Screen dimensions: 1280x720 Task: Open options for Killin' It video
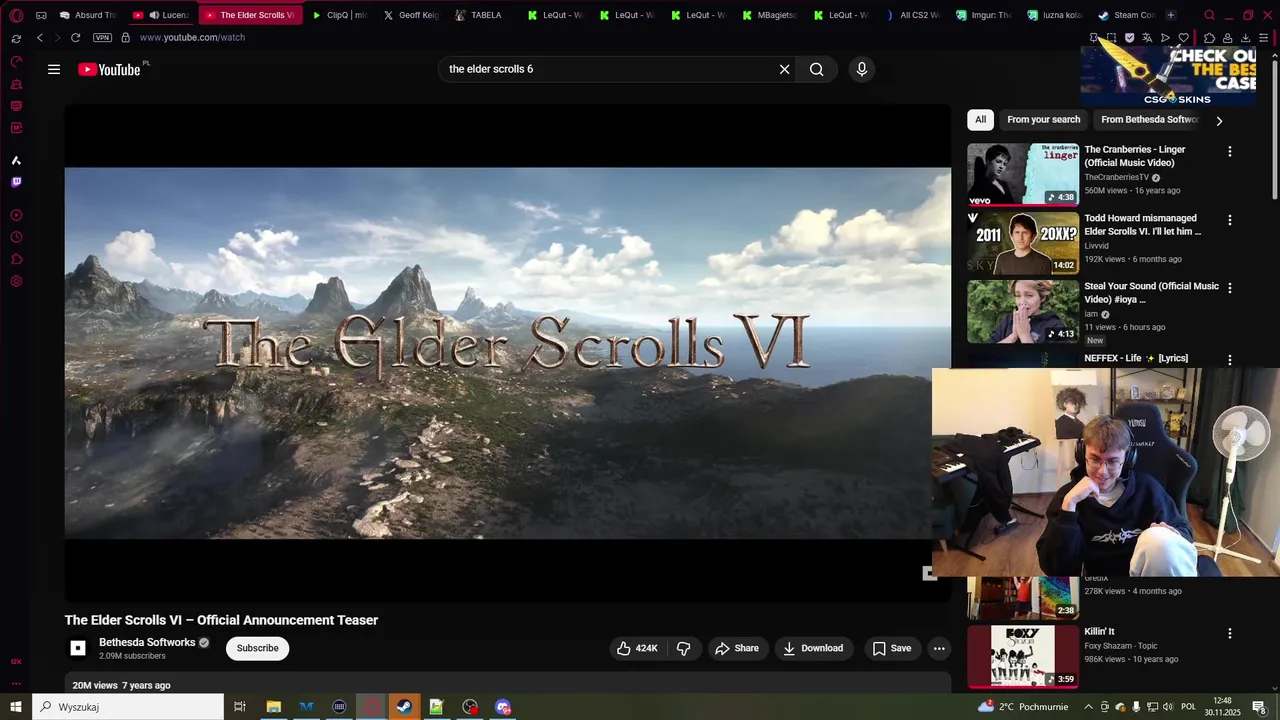click(x=1230, y=633)
